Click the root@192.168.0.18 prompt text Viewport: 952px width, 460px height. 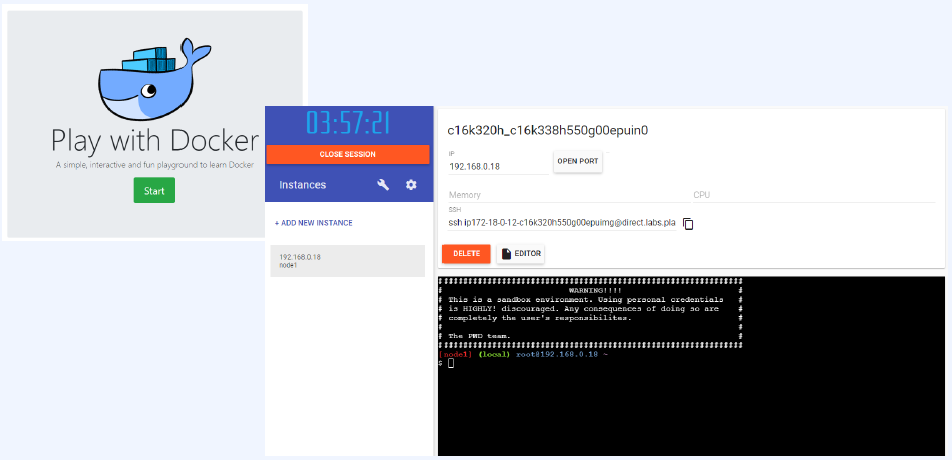pyautogui.click(x=557, y=354)
